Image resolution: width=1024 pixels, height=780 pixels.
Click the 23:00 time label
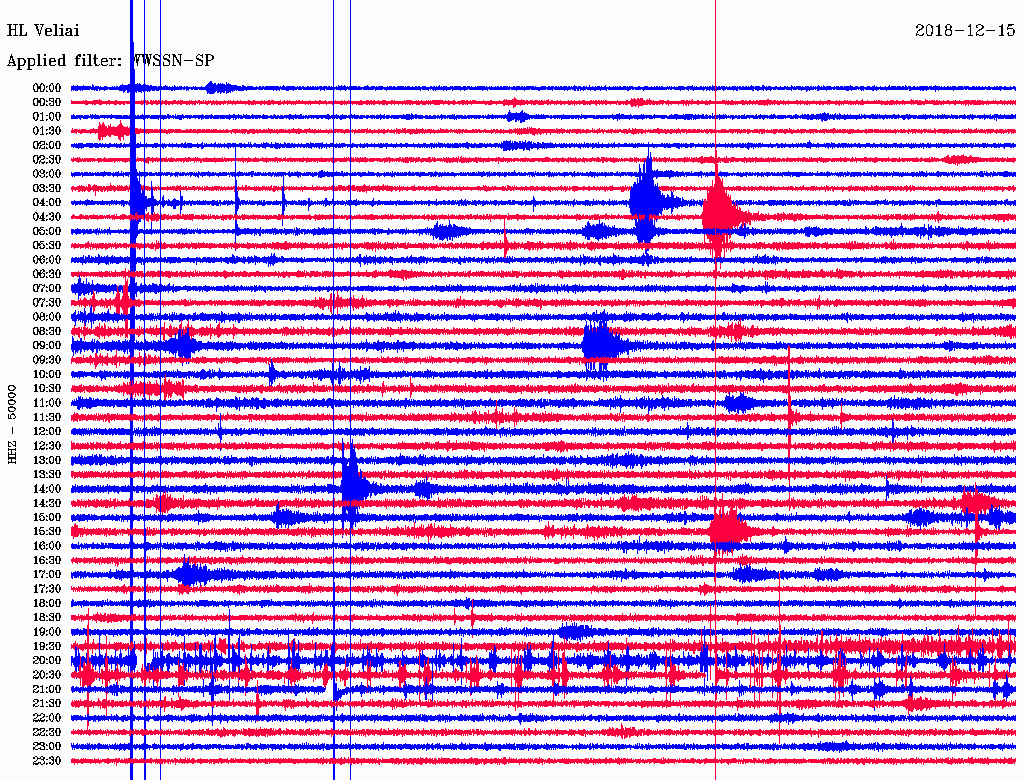coord(47,747)
